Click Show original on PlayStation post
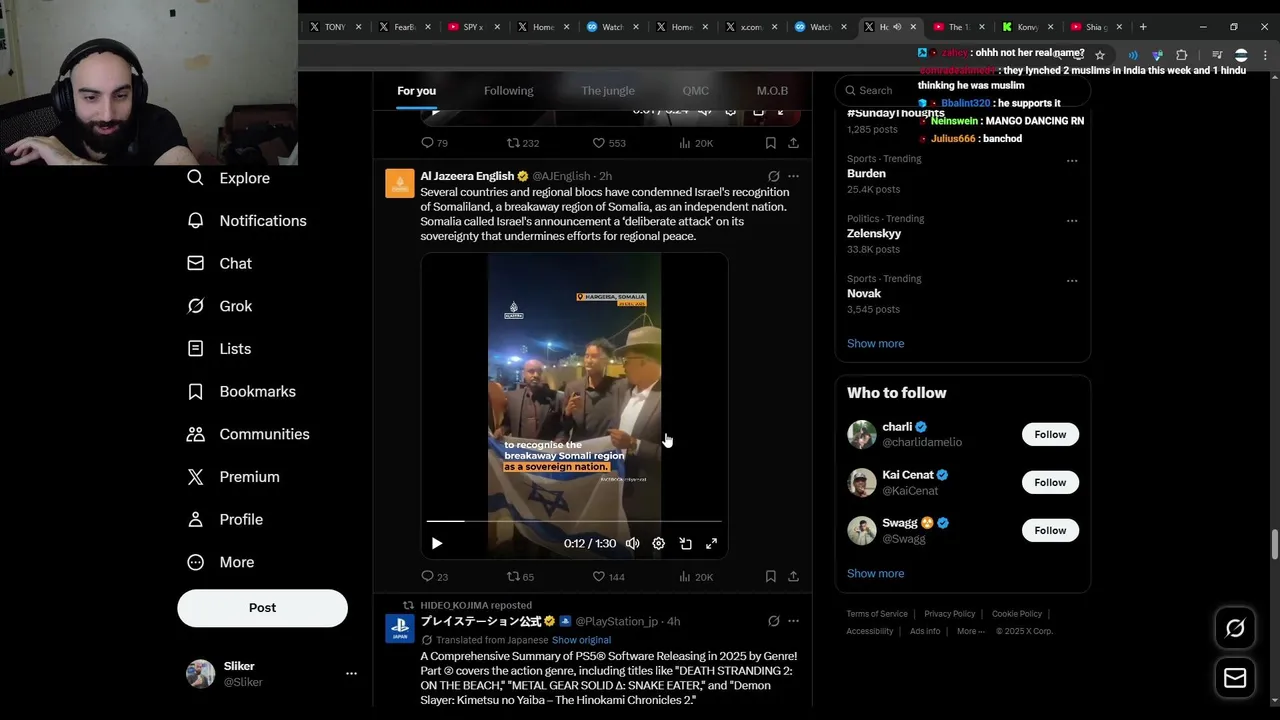This screenshot has height=720, width=1280. (x=581, y=640)
